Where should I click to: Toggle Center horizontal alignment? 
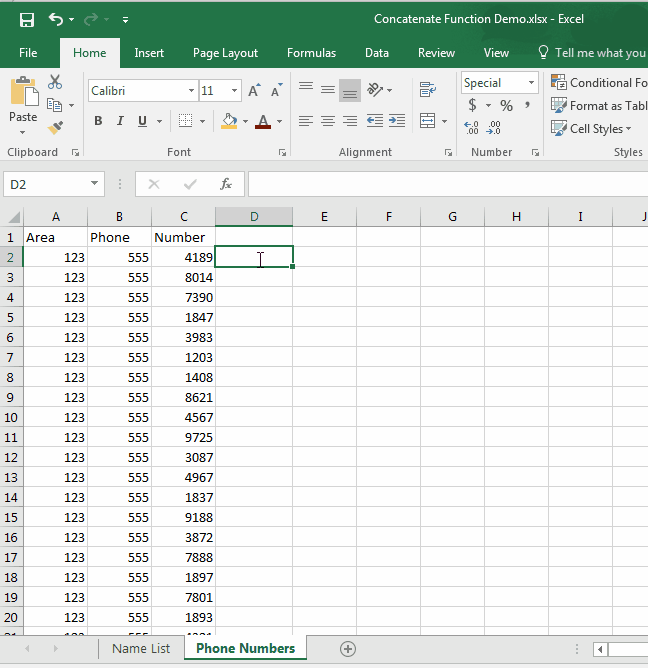tap(327, 121)
